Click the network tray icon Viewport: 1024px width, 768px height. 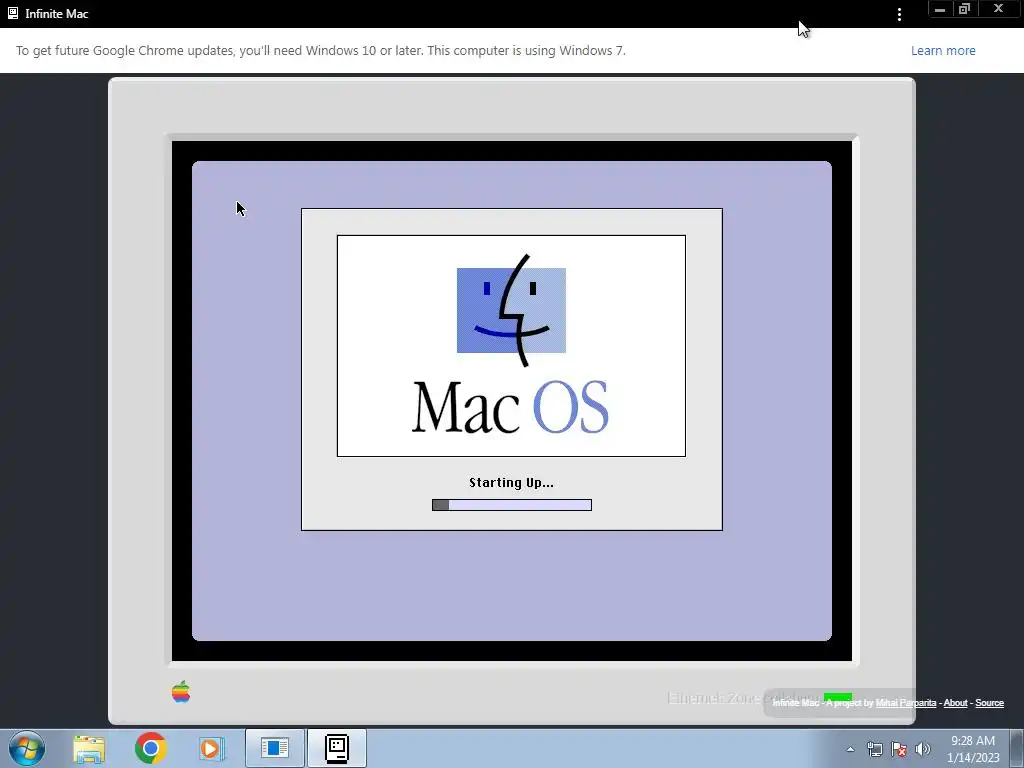click(874, 749)
